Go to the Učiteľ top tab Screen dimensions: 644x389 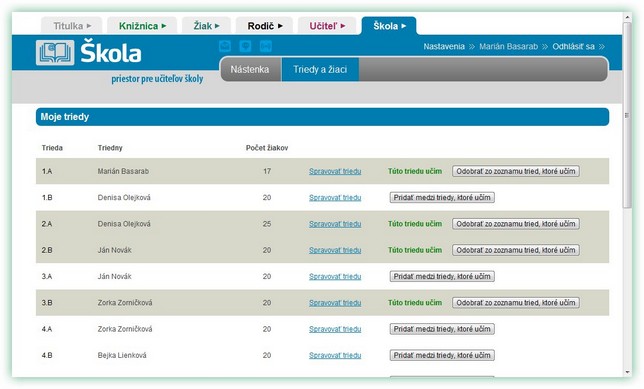click(327, 26)
